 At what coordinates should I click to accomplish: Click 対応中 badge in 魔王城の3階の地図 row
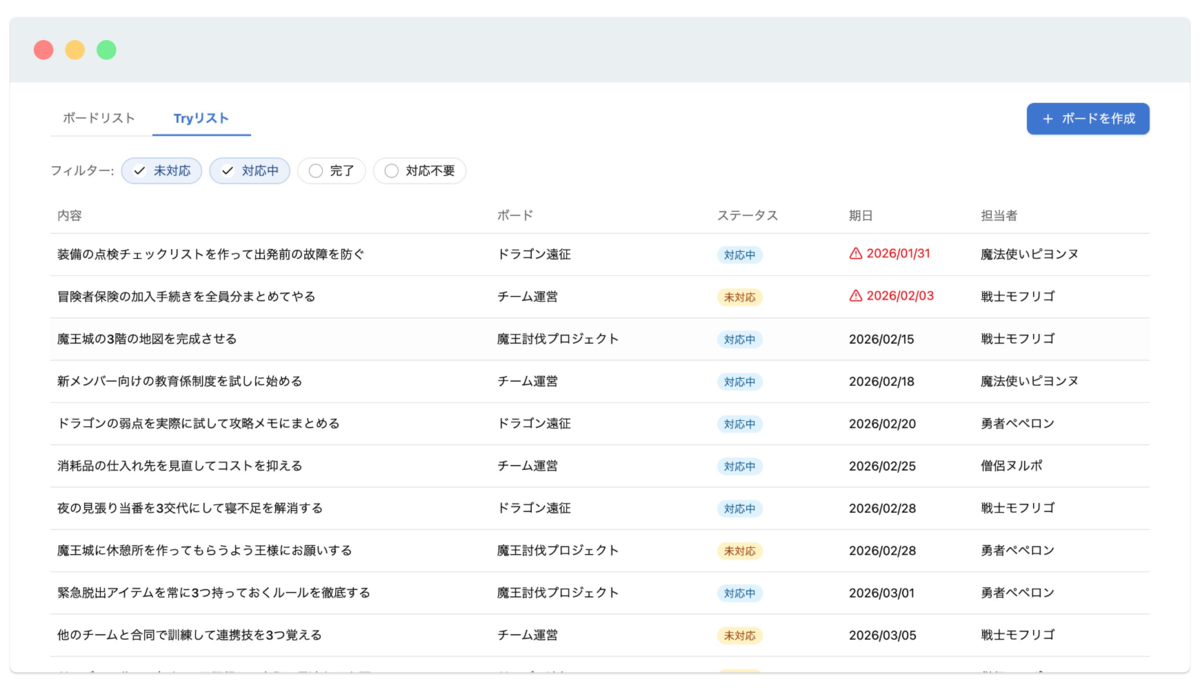click(x=740, y=339)
